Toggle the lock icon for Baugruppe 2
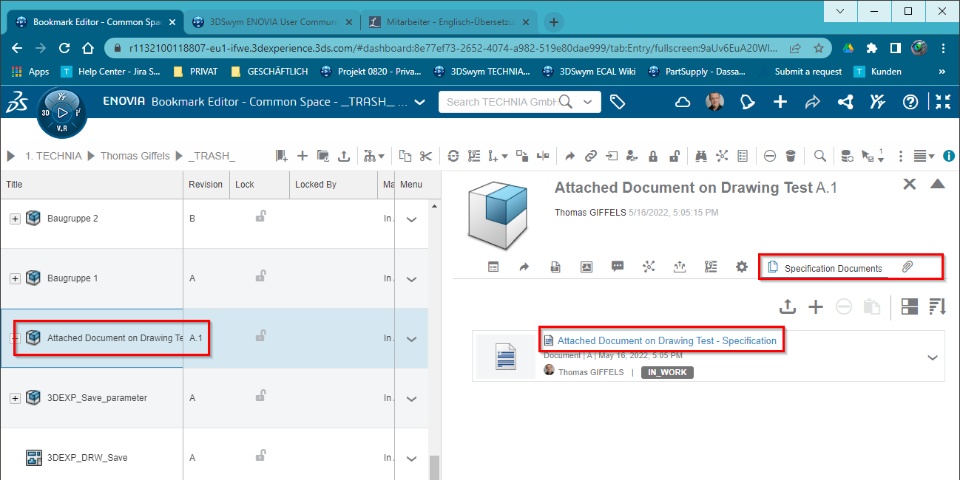Viewport: 960px width, 480px height. [x=260, y=216]
